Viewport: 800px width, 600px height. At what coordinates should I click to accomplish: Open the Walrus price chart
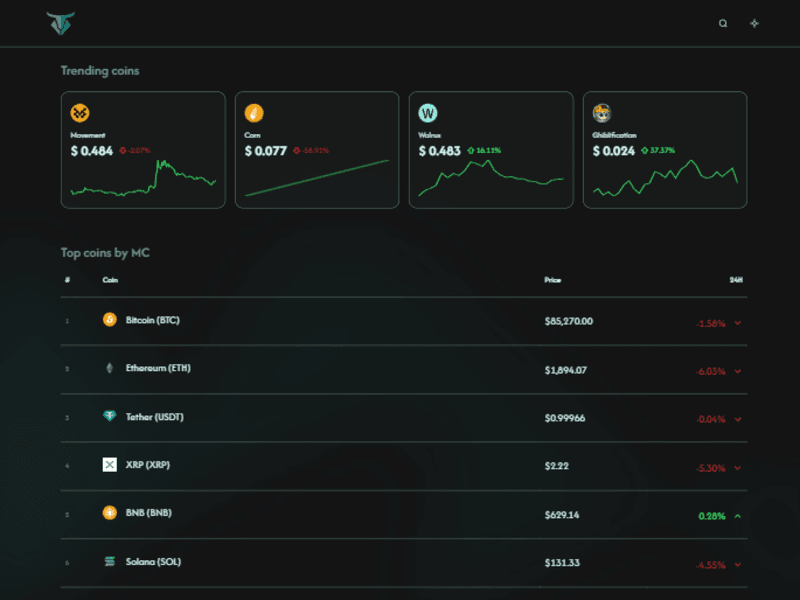point(491,178)
